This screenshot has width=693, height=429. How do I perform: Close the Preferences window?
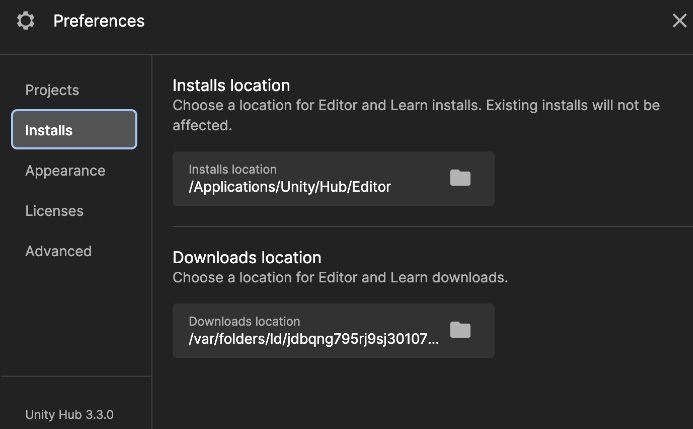[679, 20]
